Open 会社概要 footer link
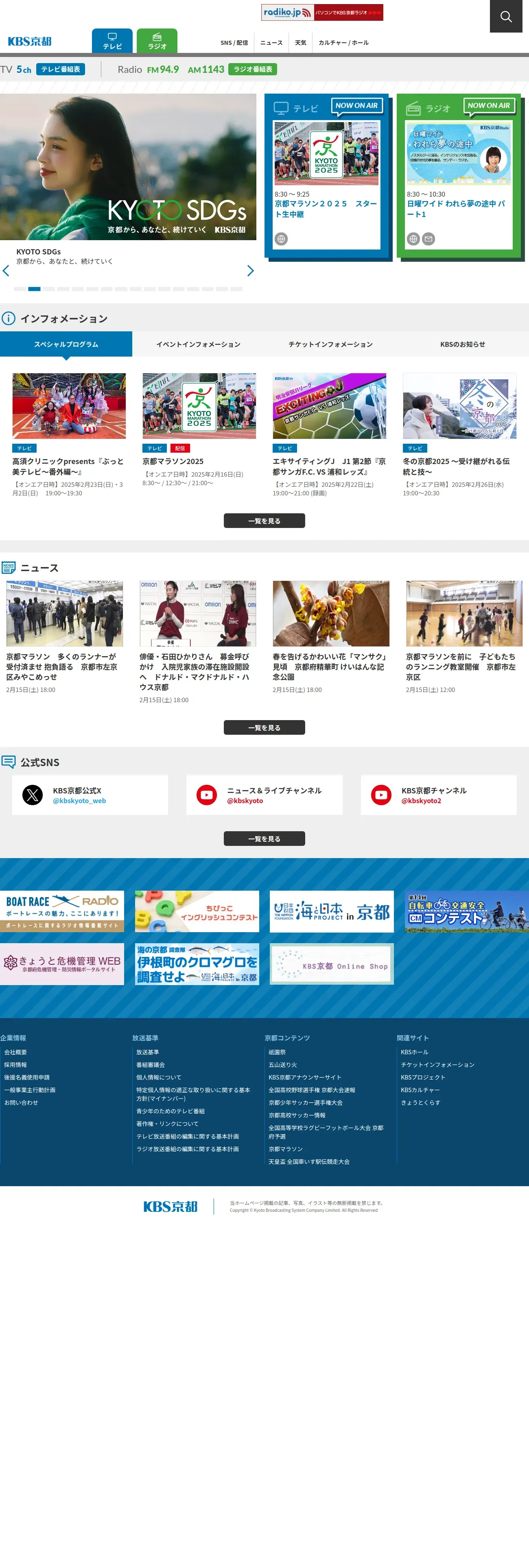The height and width of the screenshot is (1568, 529). pyautogui.click(x=16, y=1052)
